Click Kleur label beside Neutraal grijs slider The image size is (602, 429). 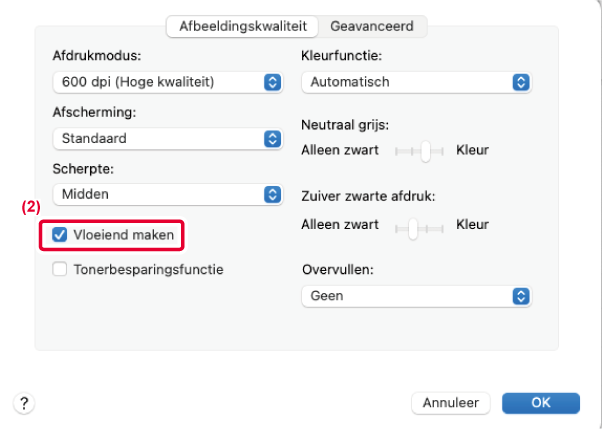(472, 151)
